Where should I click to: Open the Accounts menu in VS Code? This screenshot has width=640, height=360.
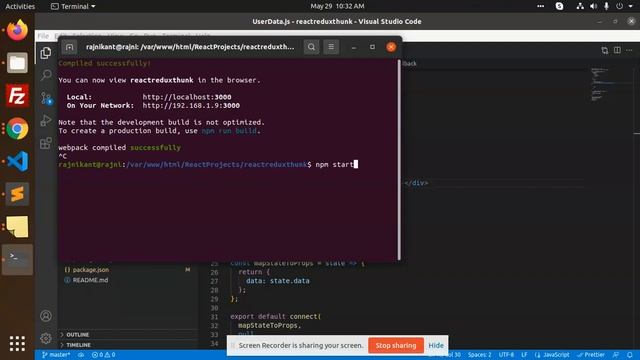pyautogui.click(x=46, y=316)
